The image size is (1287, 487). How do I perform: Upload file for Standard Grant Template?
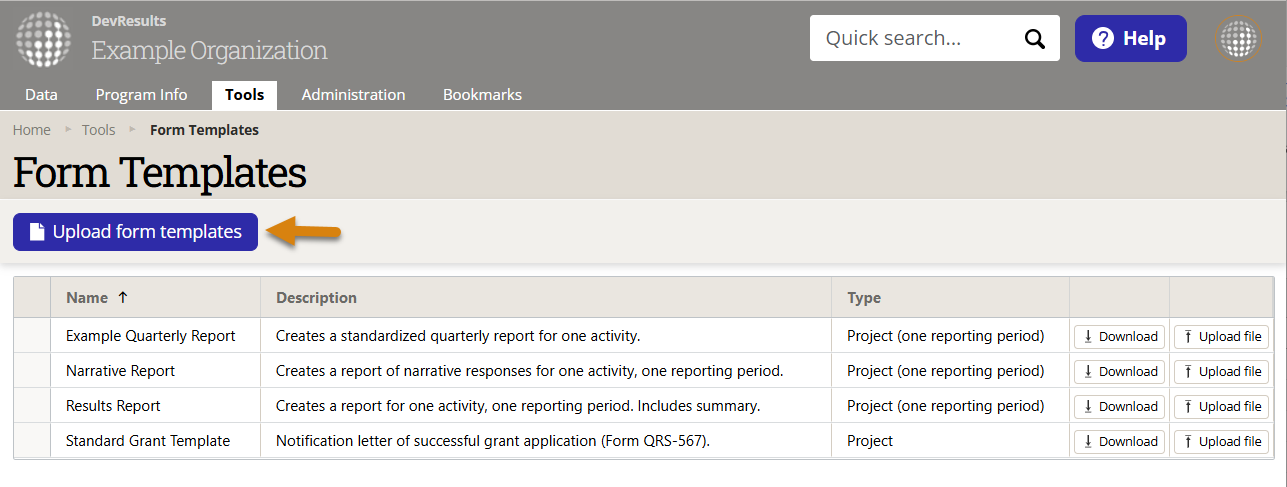point(1221,441)
